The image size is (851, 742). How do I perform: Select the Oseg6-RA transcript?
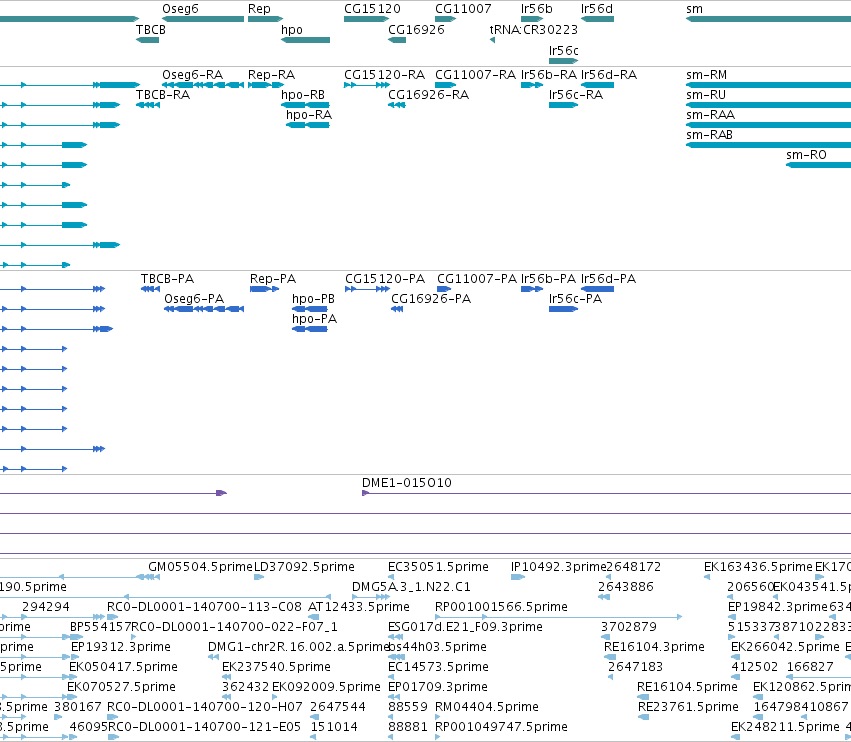point(203,85)
